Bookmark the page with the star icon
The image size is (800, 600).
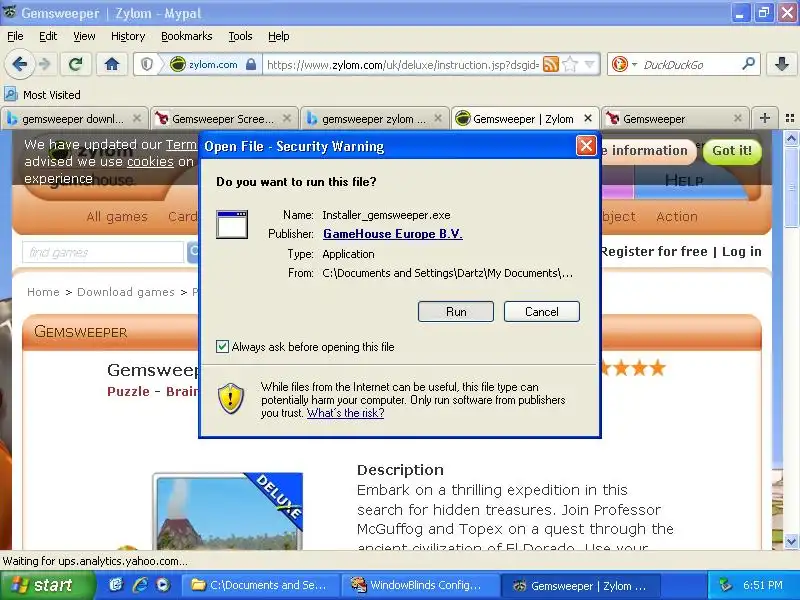570,64
